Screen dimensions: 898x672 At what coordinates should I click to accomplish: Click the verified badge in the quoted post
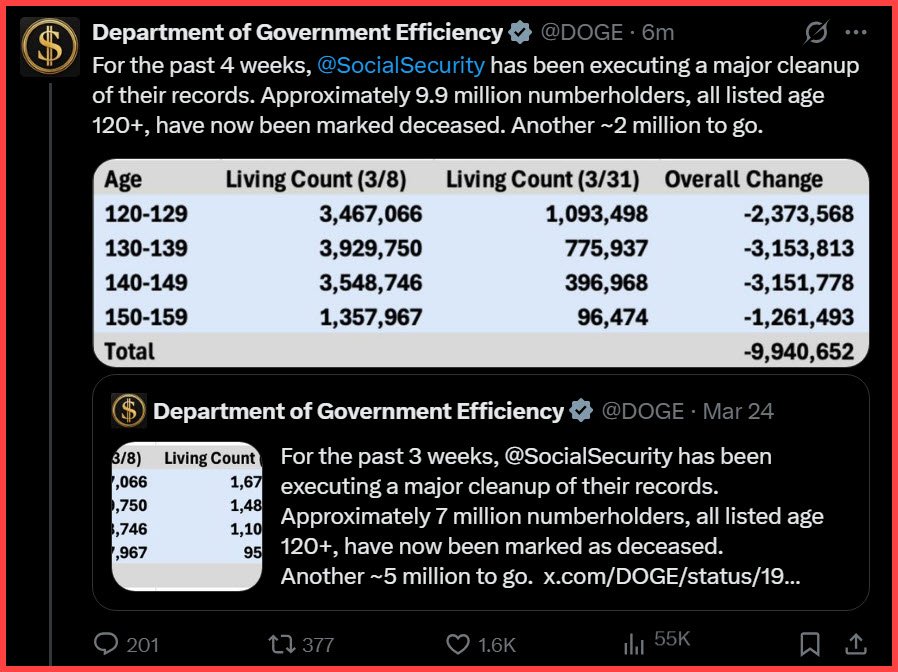(580, 411)
